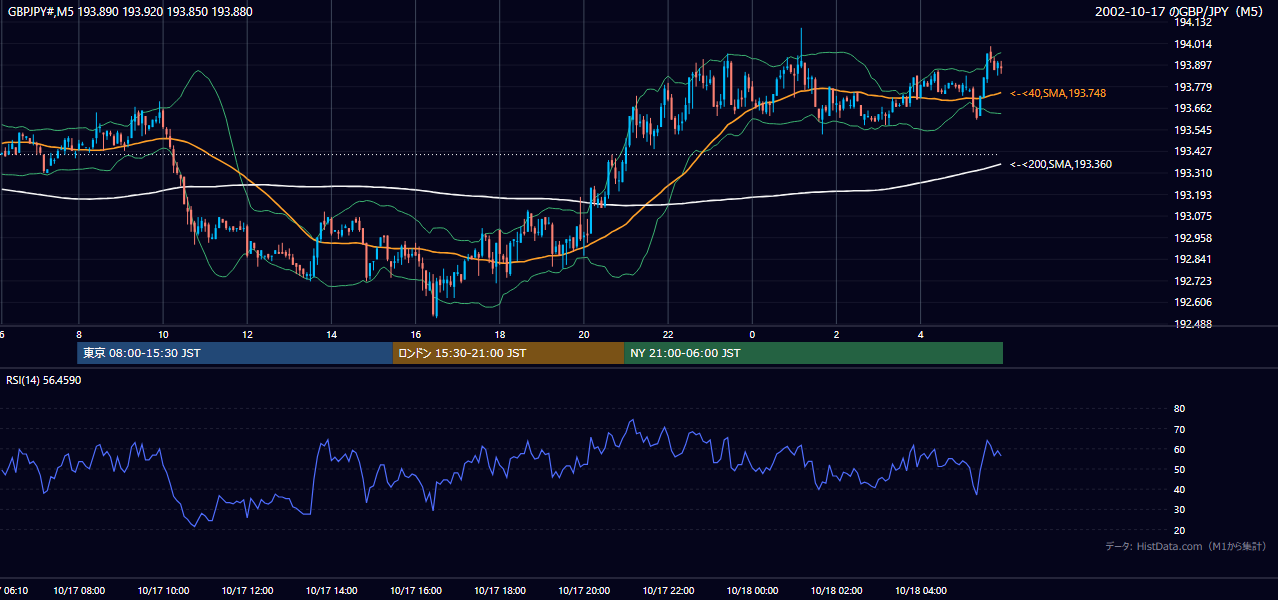Click RSI scale level 50
The width and height of the screenshot is (1278, 600).
pos(1179,469)
